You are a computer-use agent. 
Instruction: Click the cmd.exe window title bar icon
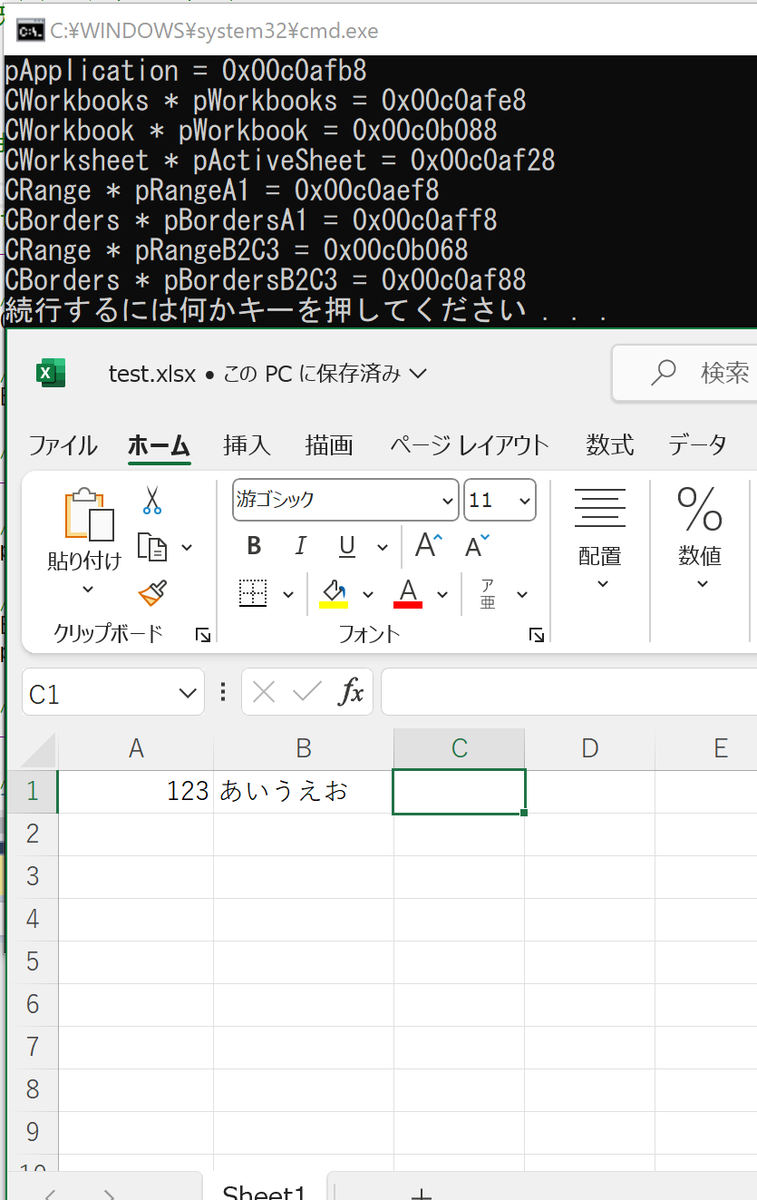31,31
